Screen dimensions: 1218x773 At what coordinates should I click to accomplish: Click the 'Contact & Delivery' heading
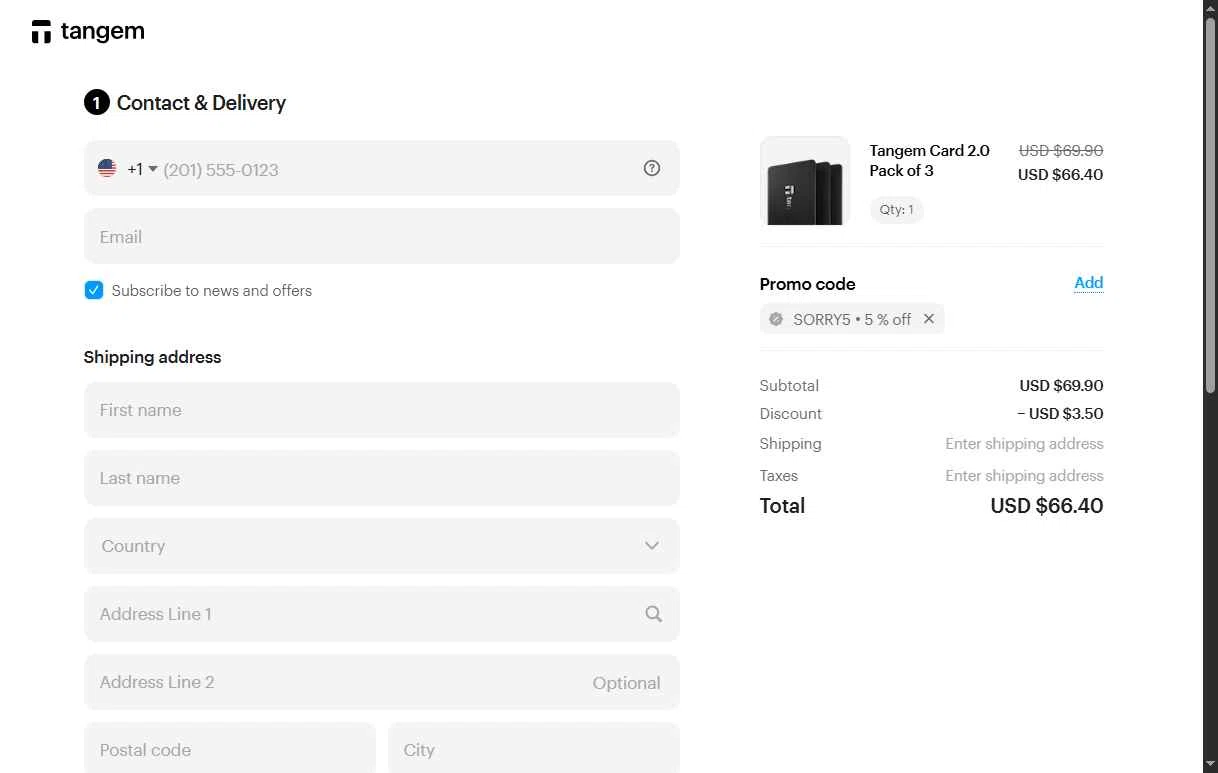[x=201, y=103]
